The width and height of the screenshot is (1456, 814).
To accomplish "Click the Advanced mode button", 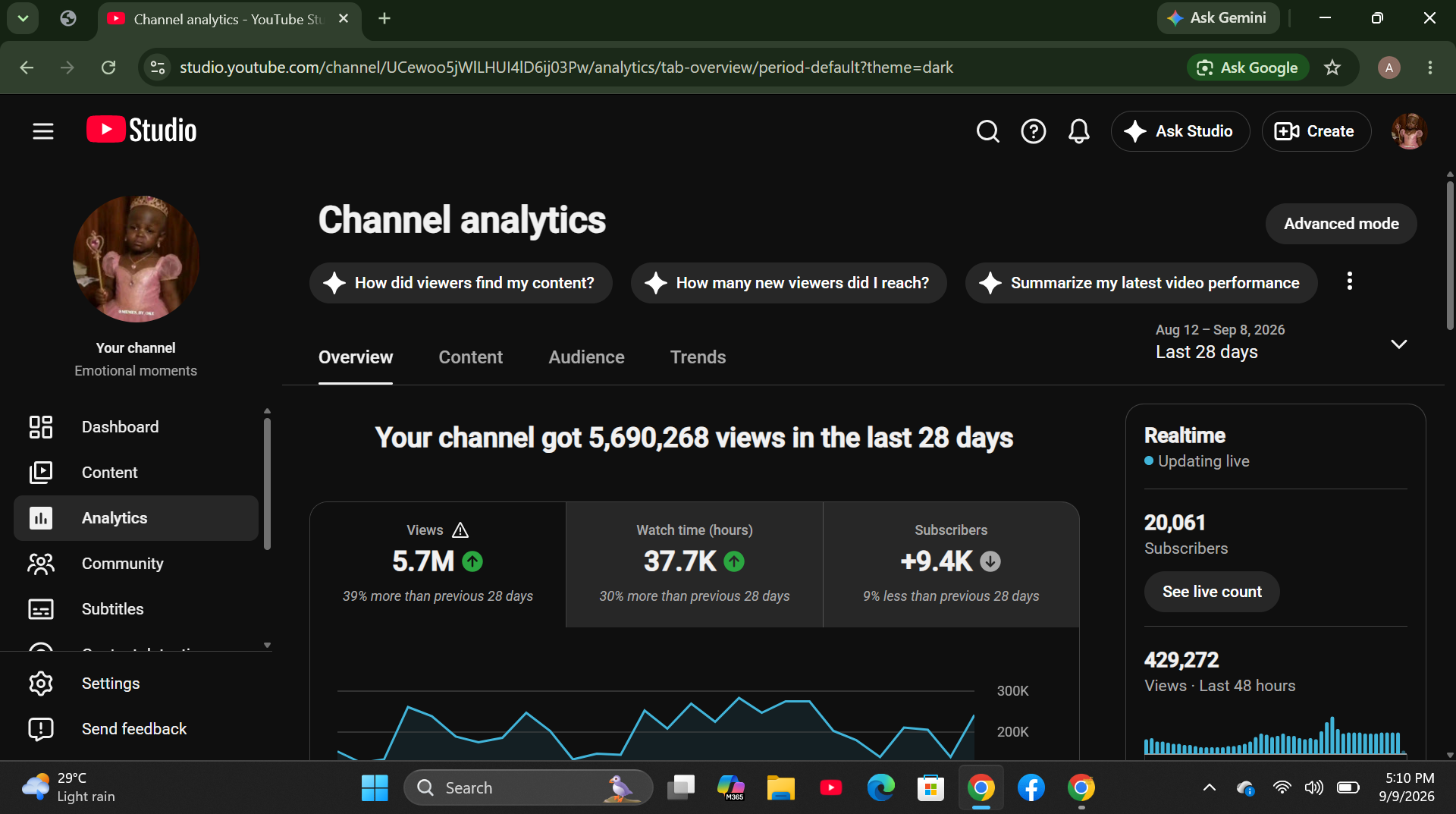I will click(x=1341, y=224).
